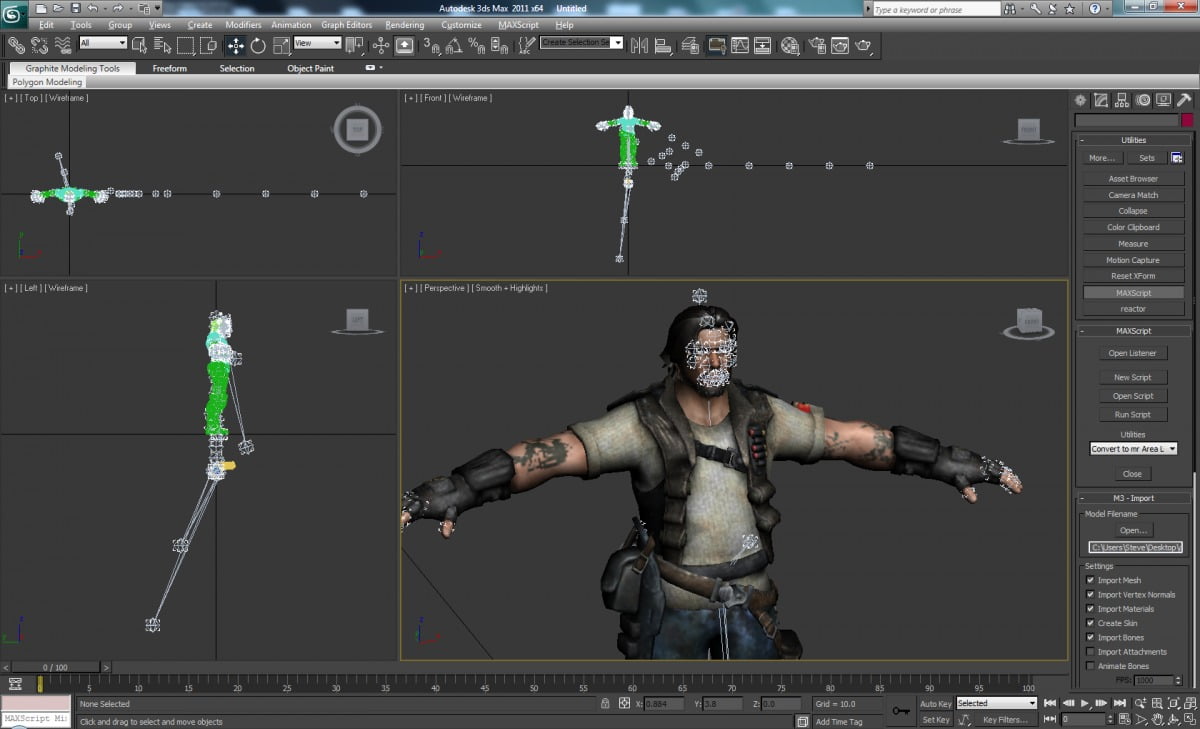This screenshot has width=1200, height=729.
Task: Click the Bind to Space Warp icon
Action: [63, 45]
